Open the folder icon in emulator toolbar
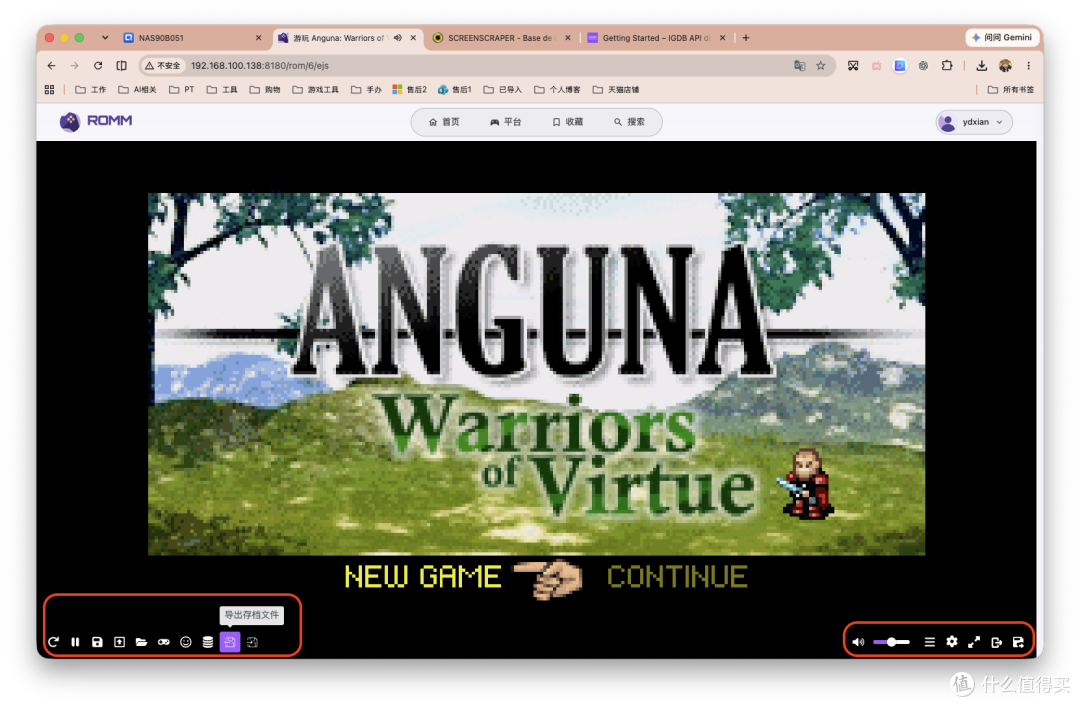The image size is (1080, 707). click(141, 642)
